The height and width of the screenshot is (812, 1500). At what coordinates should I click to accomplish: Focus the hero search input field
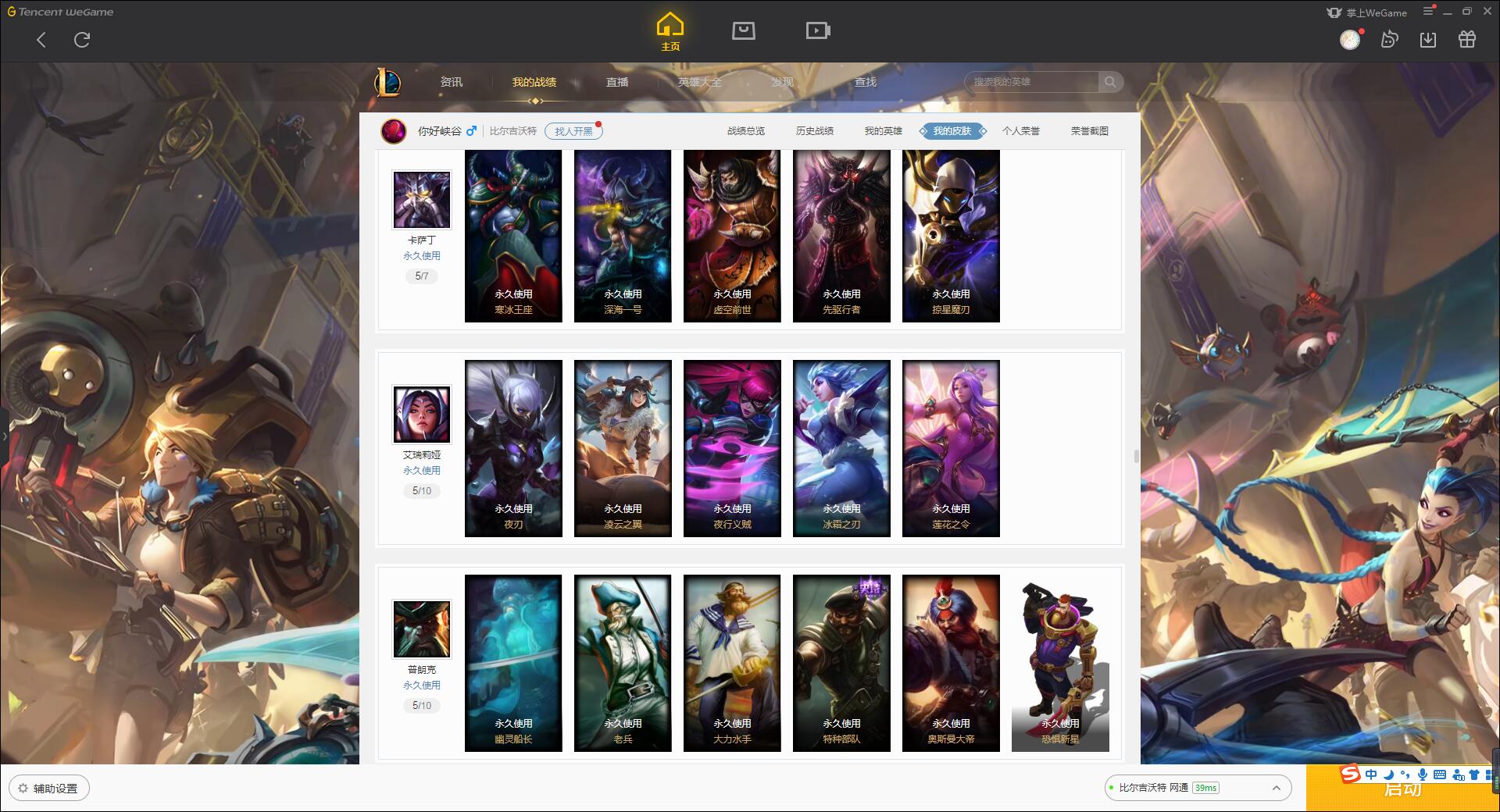point(1032,82)
